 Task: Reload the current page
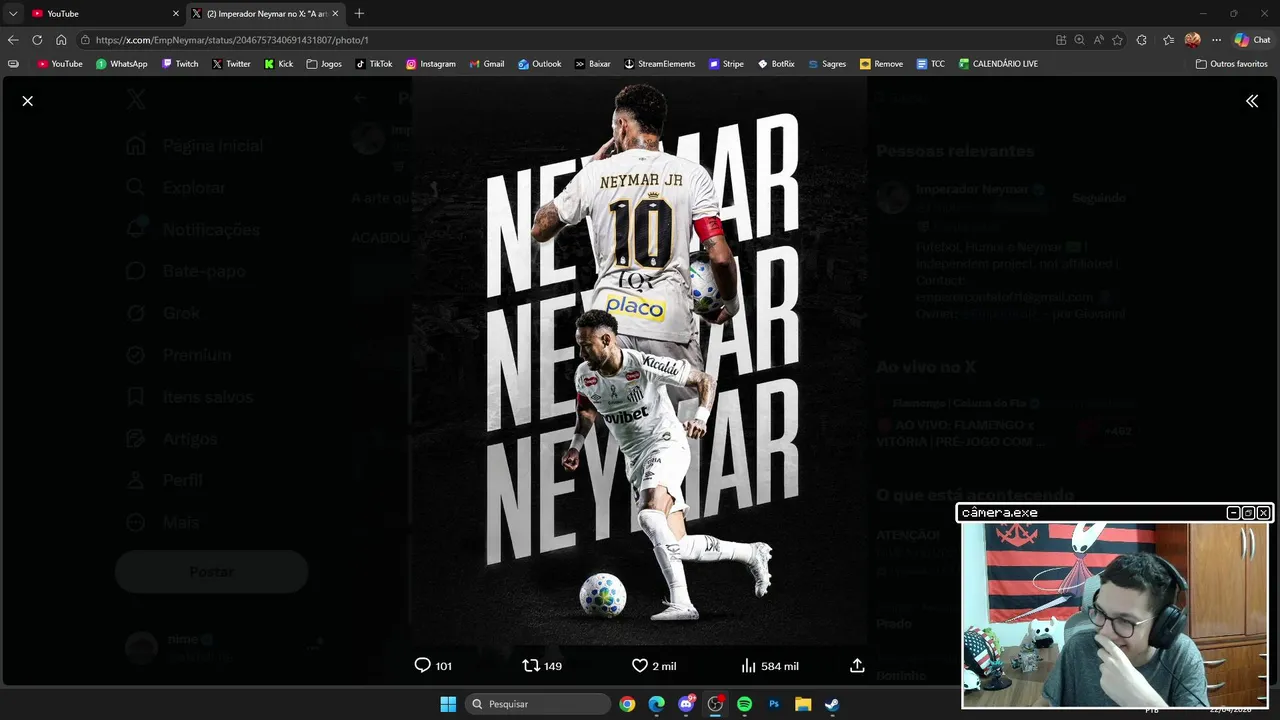click(x=37, y=40)
